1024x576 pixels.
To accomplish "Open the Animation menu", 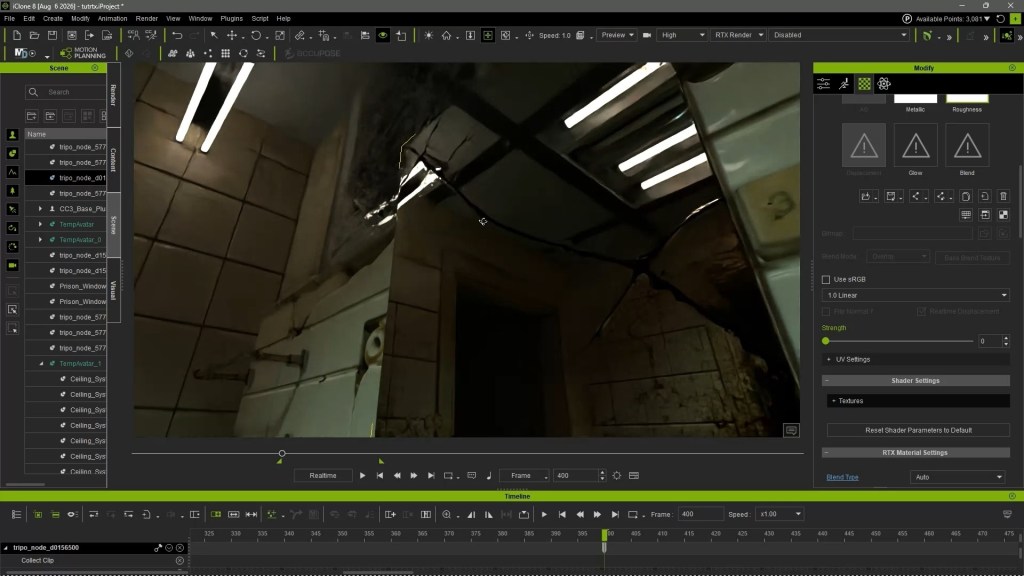I will pos(112,18).
